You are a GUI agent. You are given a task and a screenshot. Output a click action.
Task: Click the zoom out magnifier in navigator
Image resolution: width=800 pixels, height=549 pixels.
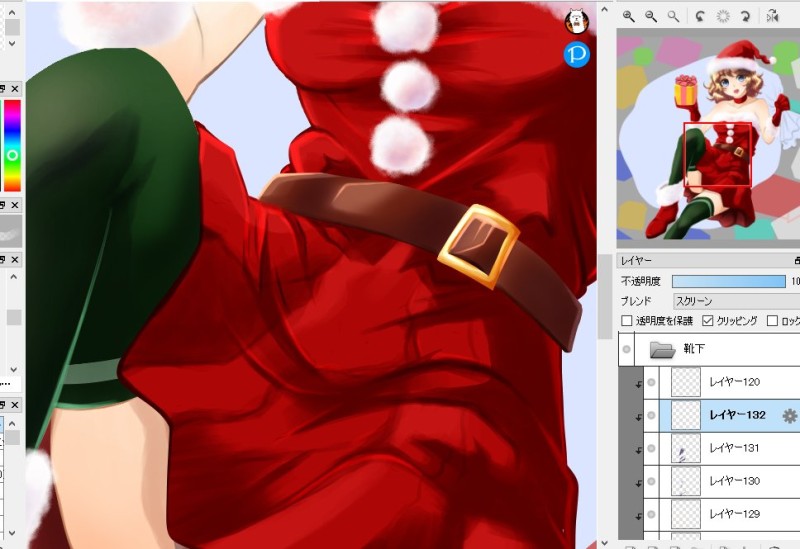651,16
